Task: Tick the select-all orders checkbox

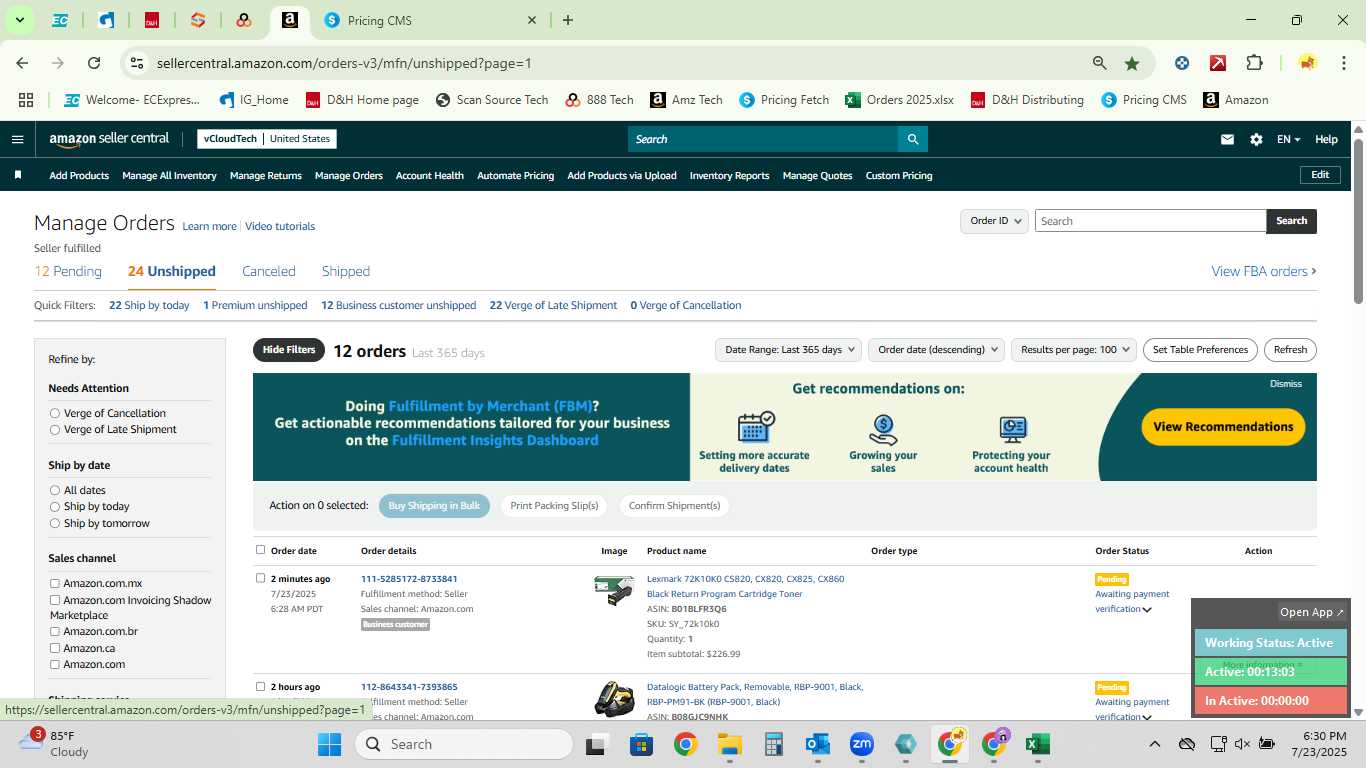Action: pos(261,549)
